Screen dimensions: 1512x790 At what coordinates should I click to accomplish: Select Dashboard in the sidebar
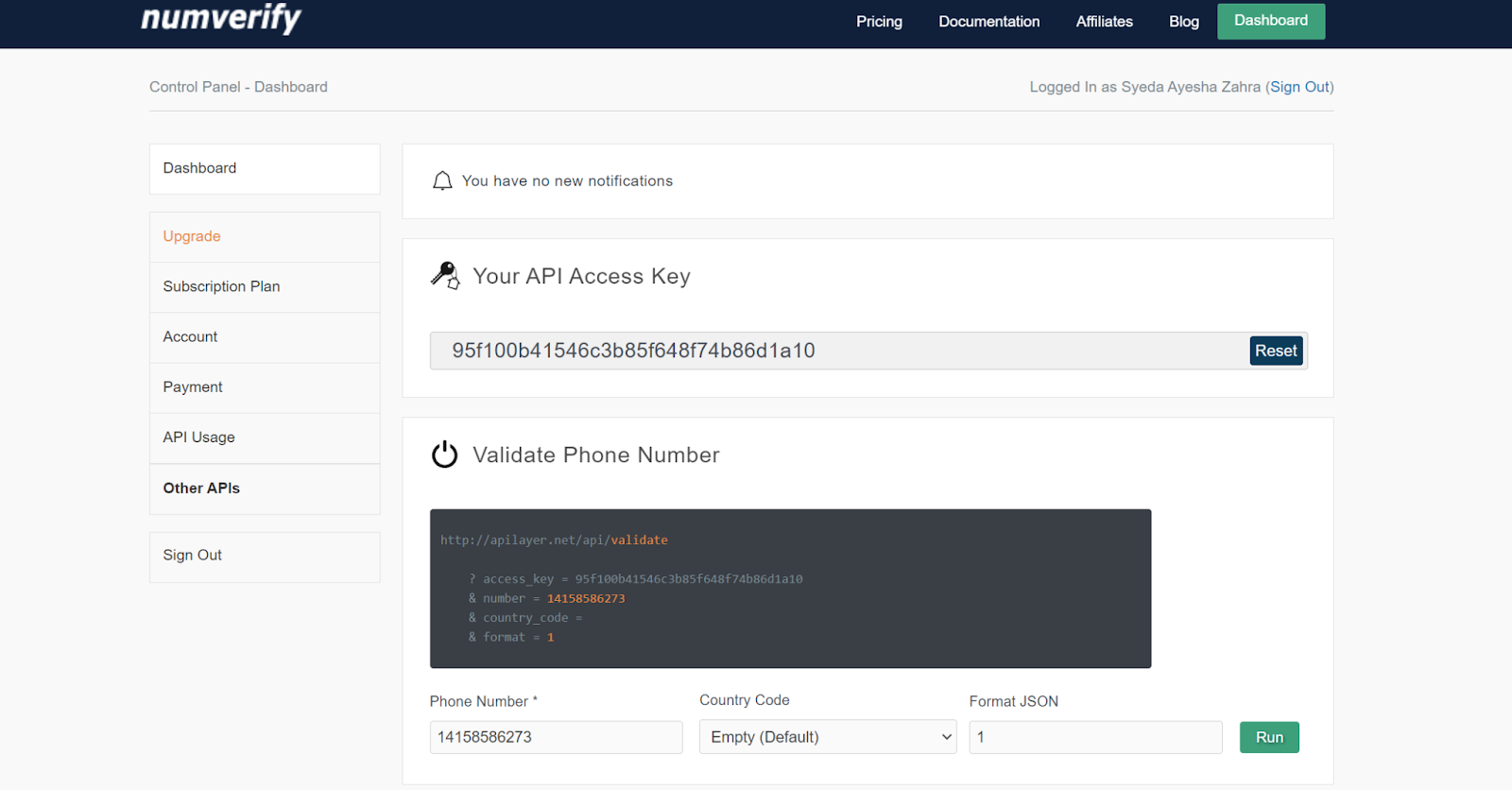click(265, 168)
